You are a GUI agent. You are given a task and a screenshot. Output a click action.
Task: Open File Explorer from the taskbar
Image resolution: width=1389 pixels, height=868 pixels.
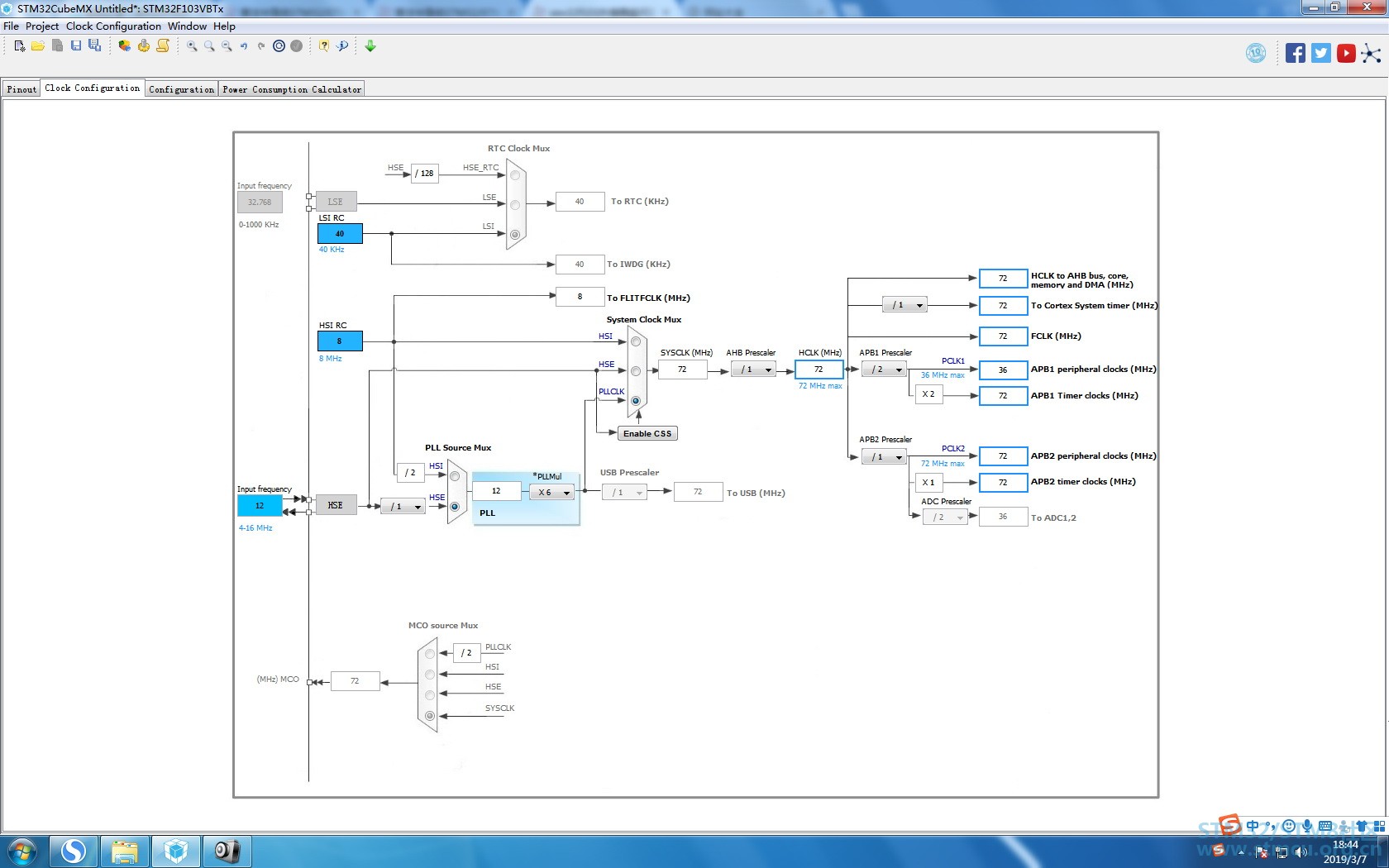pyautogui.click(x=125, y=851)
